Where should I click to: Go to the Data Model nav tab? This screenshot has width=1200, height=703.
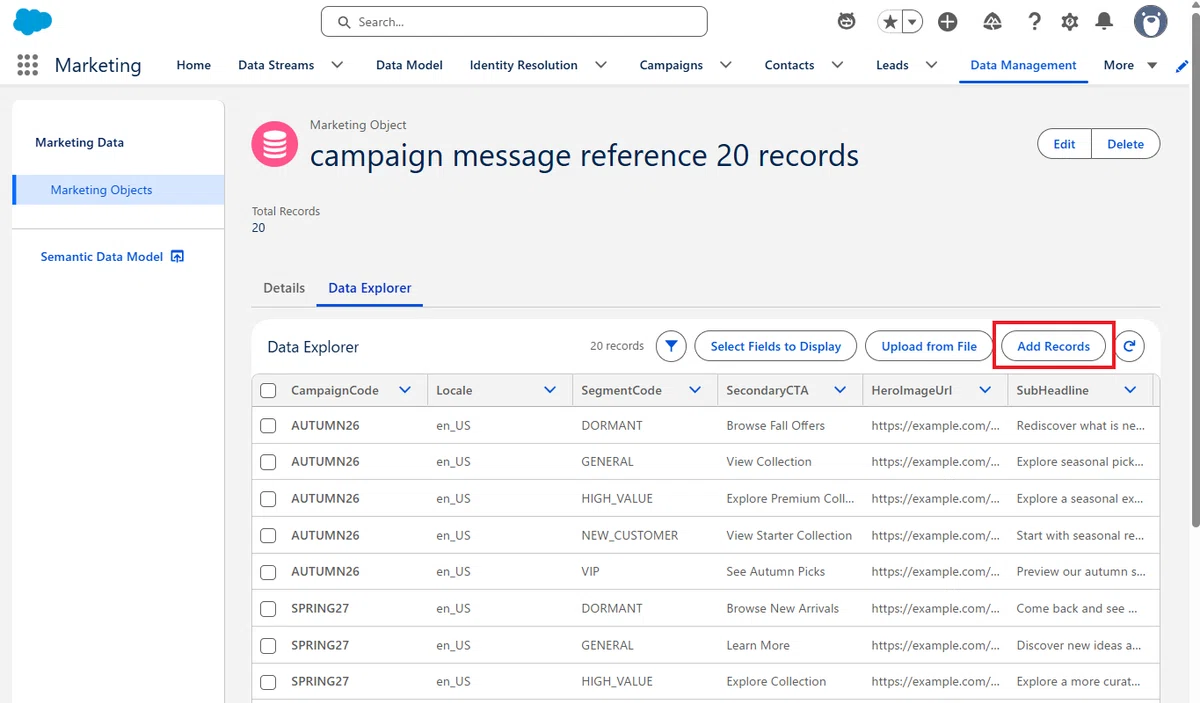pyautogui.click(x=409, y=65)
